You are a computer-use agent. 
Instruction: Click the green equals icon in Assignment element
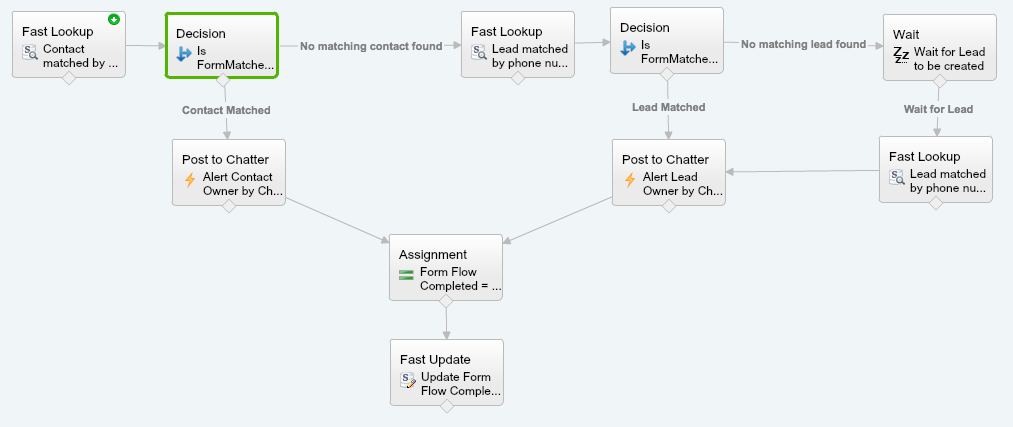click(406, 276)
